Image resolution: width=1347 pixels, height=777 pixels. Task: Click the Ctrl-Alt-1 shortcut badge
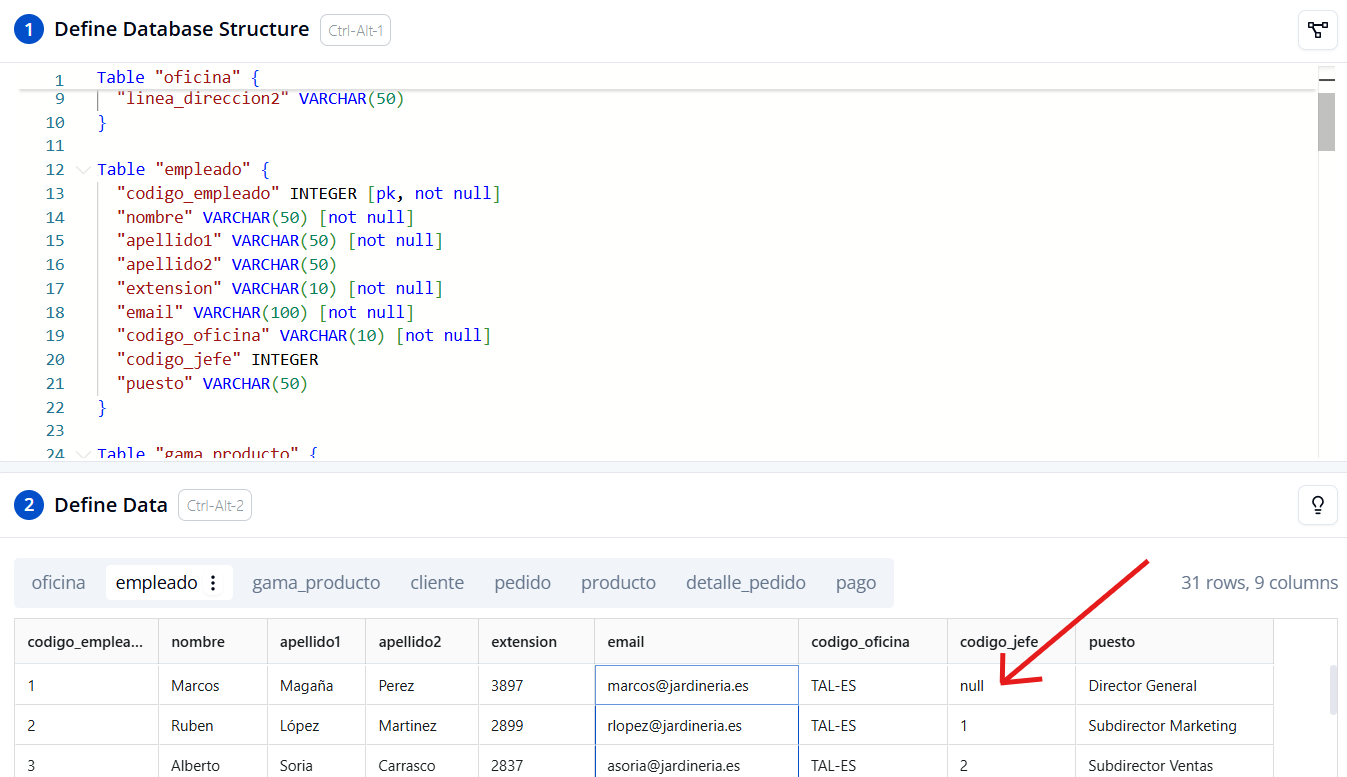pyautogui.click(x=355, y=30)
